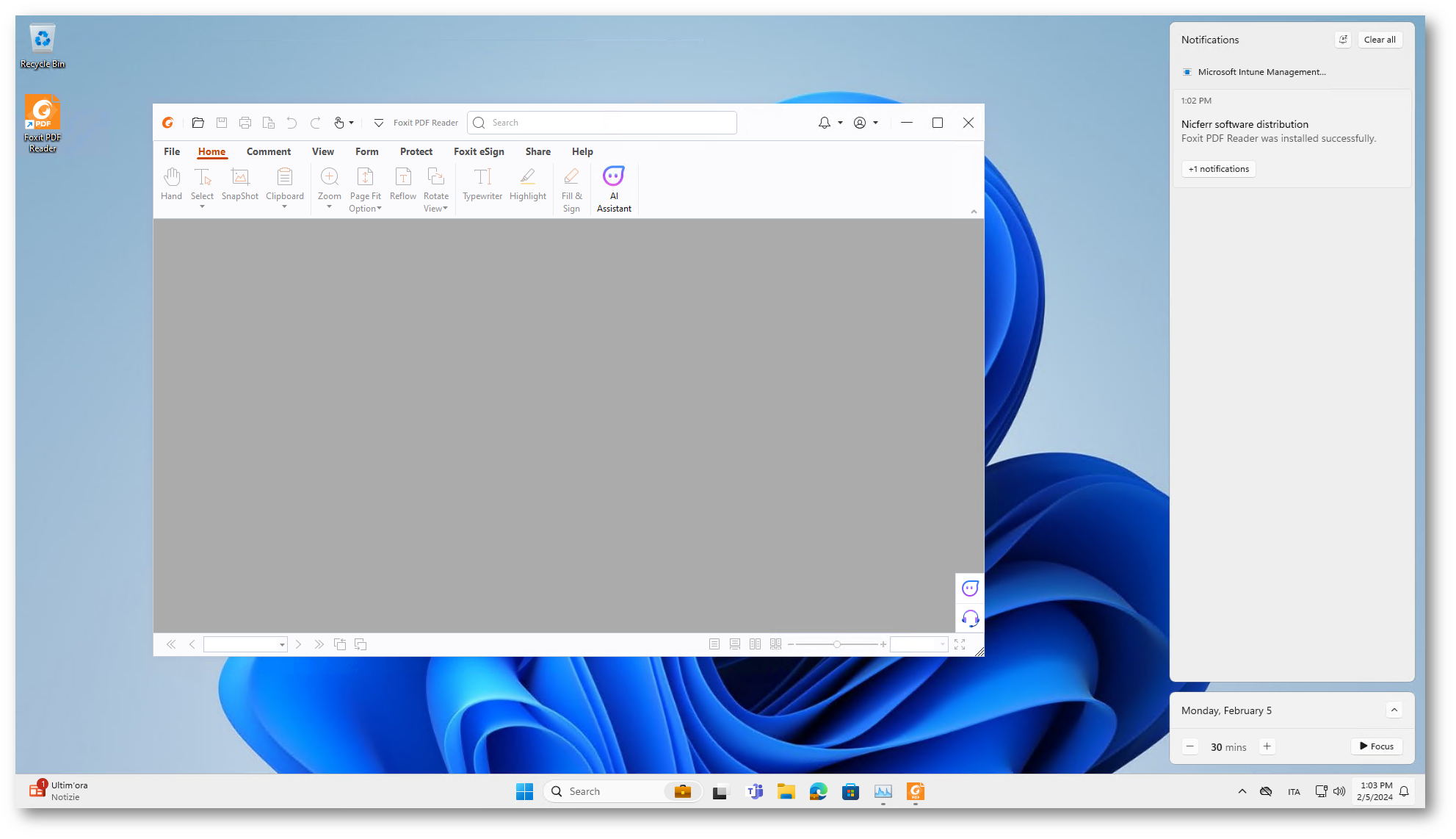
Task: Expand the Zoom dropdown in the ribbon
Action: [x=329, y=207]
